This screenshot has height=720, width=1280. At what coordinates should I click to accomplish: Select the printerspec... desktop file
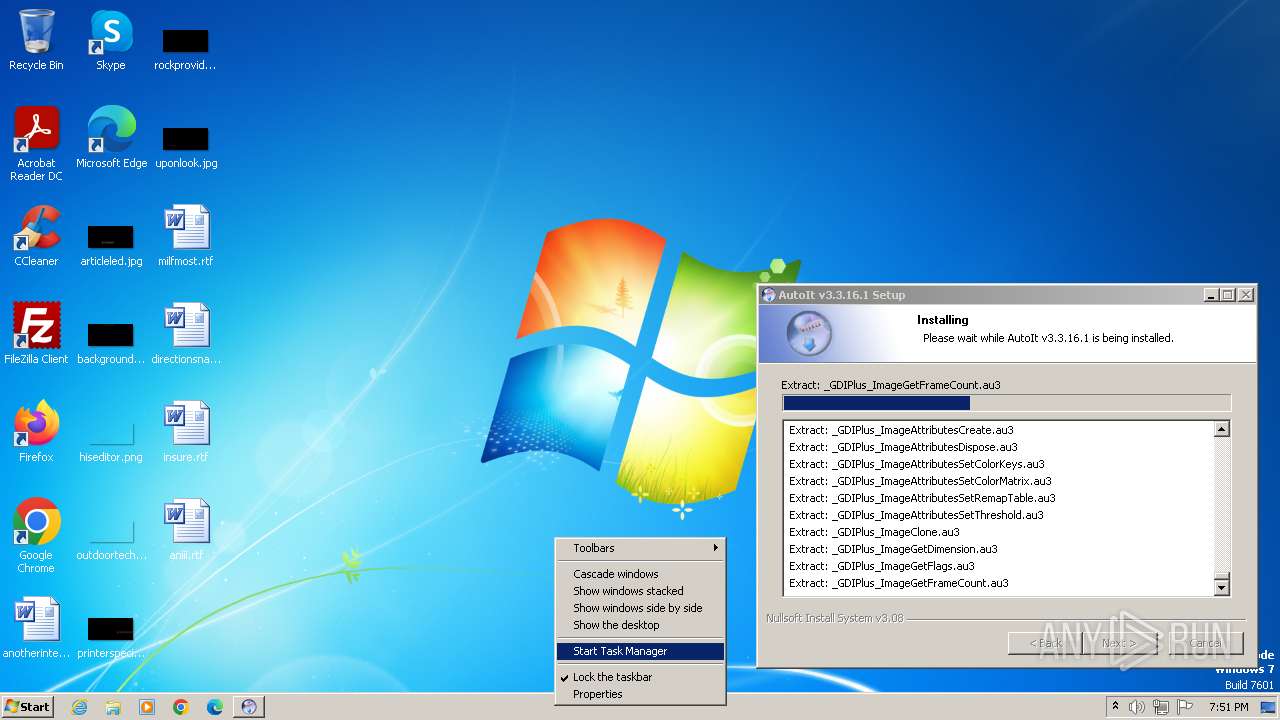pos(111,636)
